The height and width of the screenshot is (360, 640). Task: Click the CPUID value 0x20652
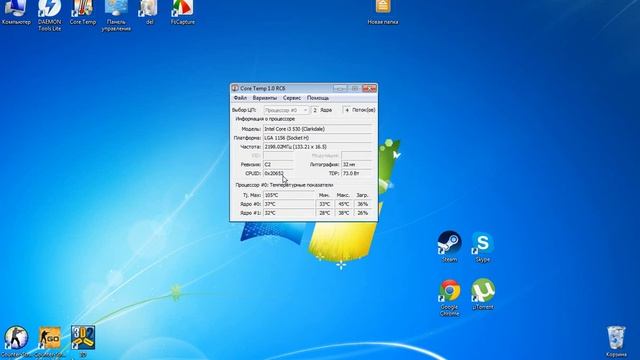pyautogui.click(x=278, y=173)
